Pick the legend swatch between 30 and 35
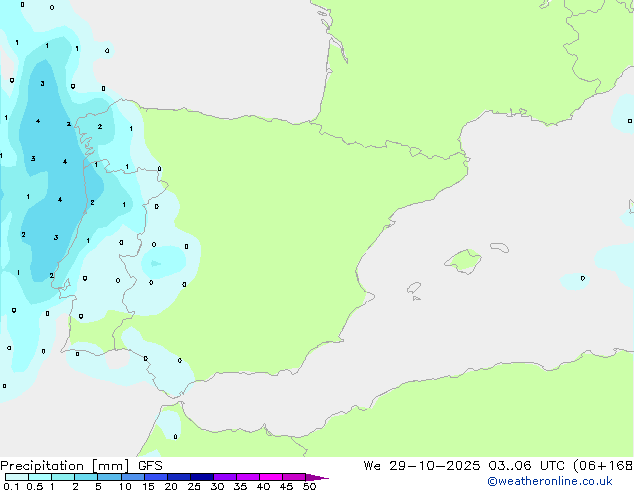The image size is (634, 490). point(225,477)
